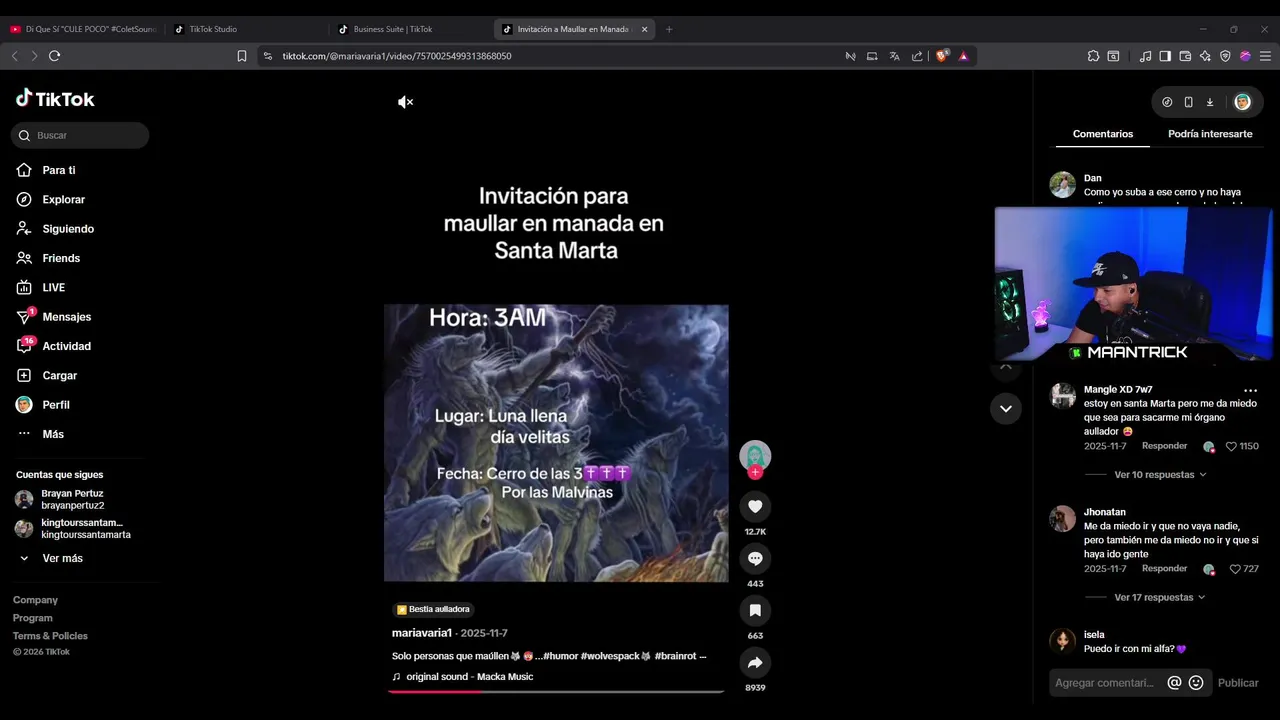1280x720 pixels.
Task: Switch to Podría interesarte tab
Action: [1210, 134]
